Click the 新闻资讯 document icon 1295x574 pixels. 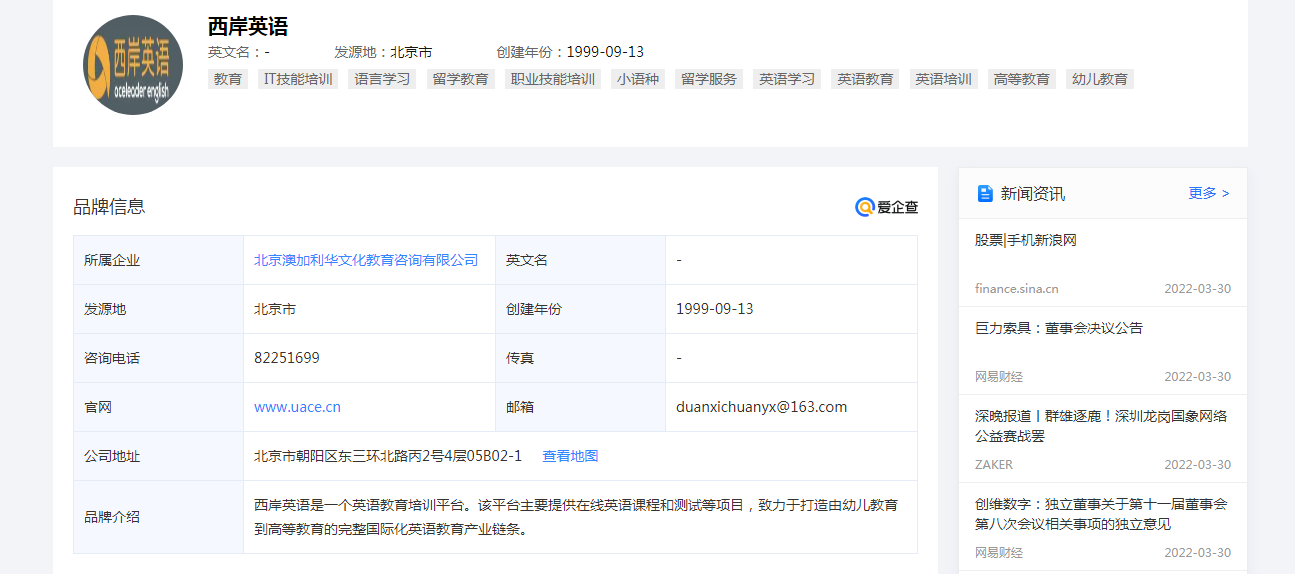coord(985,193)
